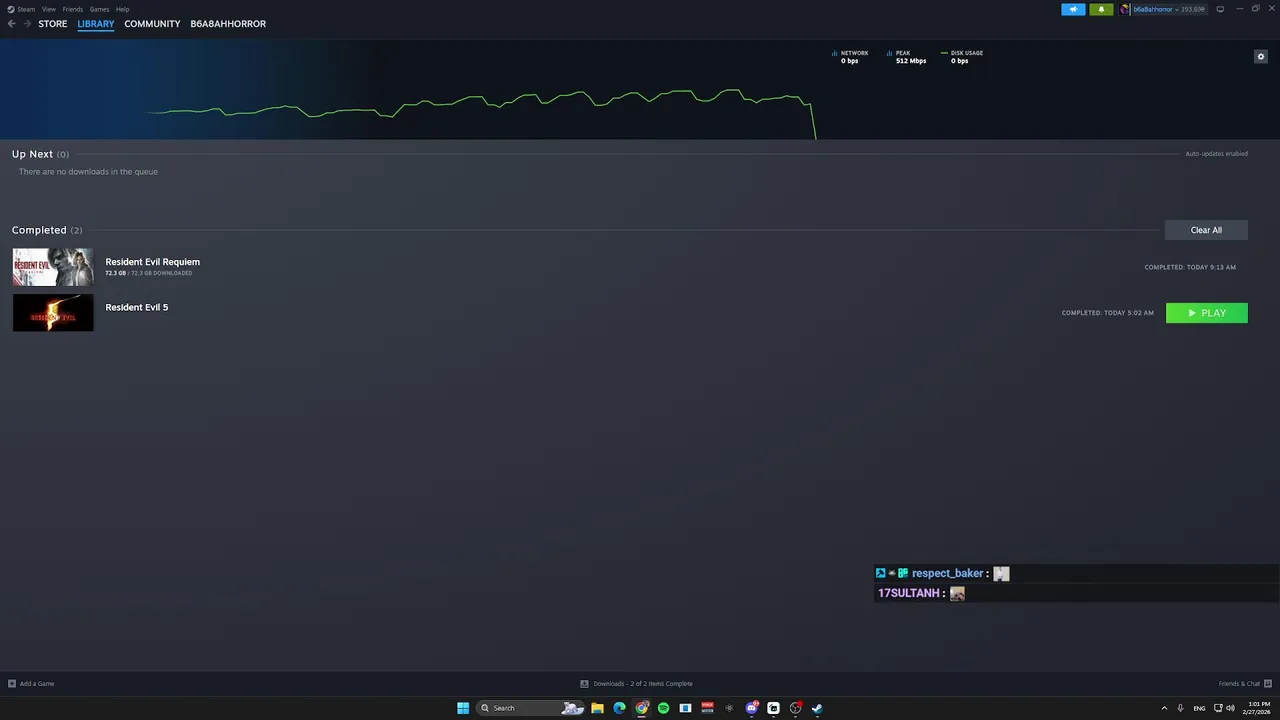Open Discord from the taskbar
Image resolution: width=1280 pixels, height=720 pixels.
click(751, 708)
